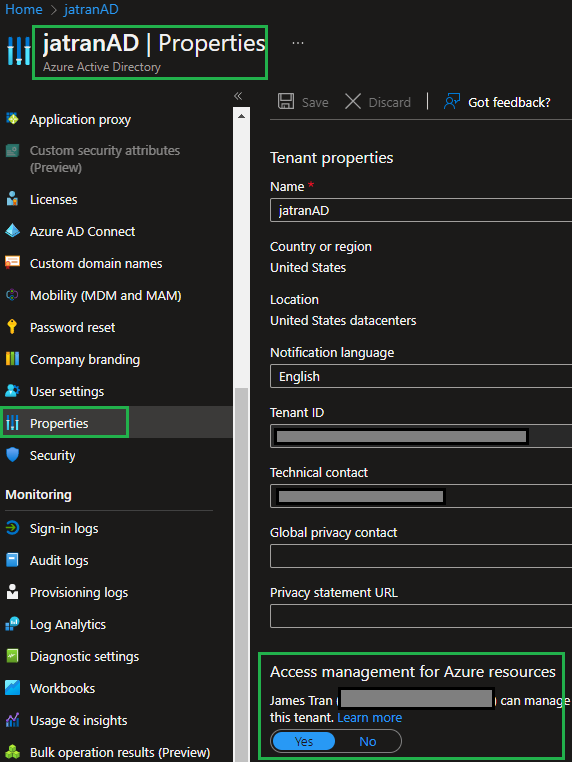Click the Custom security attributes icon

coord(12,151)
